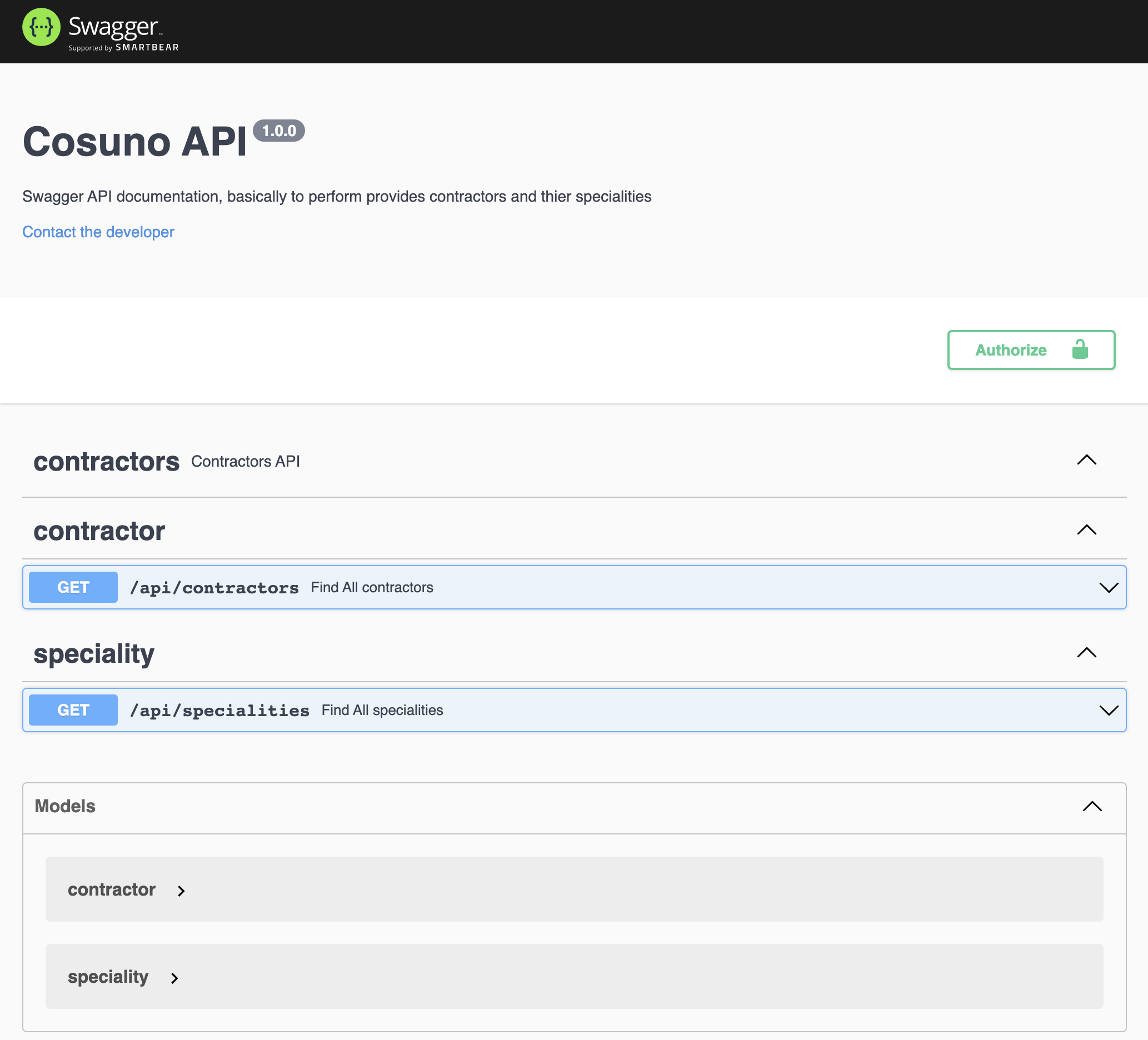This screenshot has width=1148, height=1040.
Task: Click the Swagger API documentation description
Action: (x=337, y=196)
